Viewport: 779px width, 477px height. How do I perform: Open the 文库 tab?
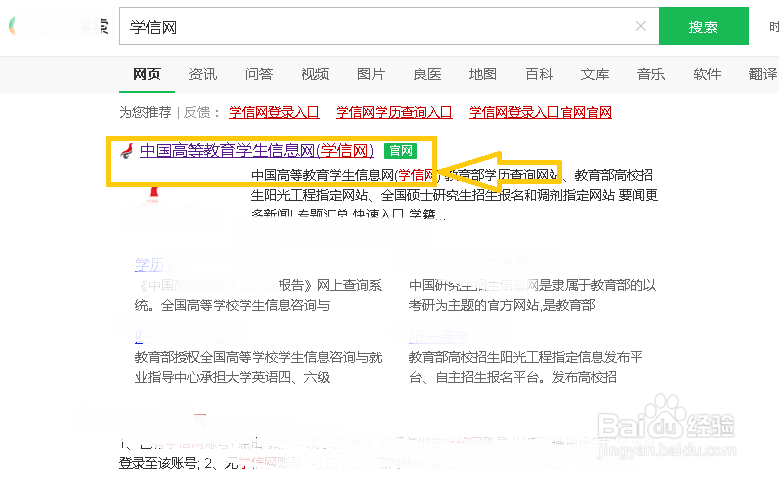(x=595, y=74)
